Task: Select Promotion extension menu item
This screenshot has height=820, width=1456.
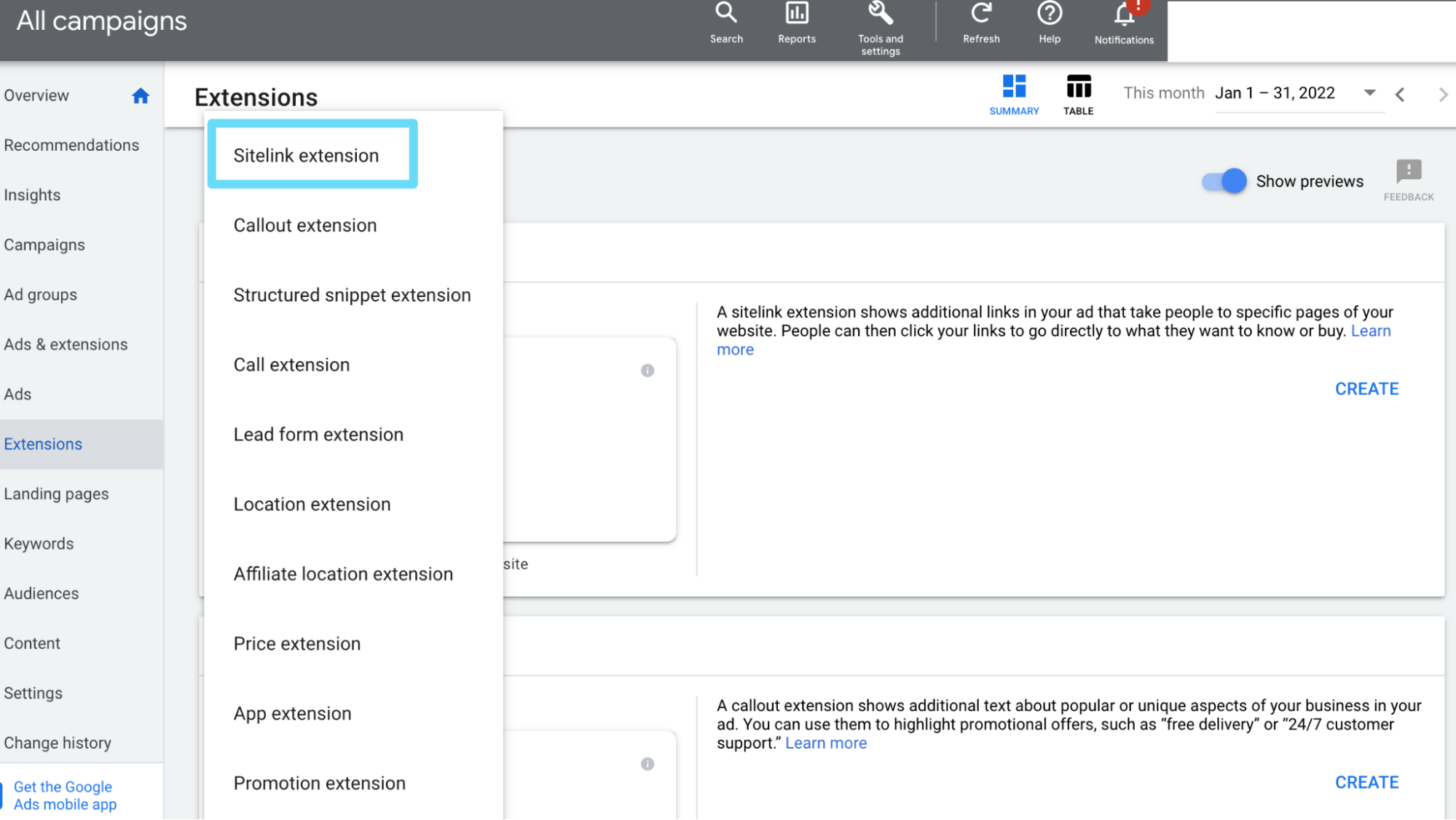Action: point(353,784)
